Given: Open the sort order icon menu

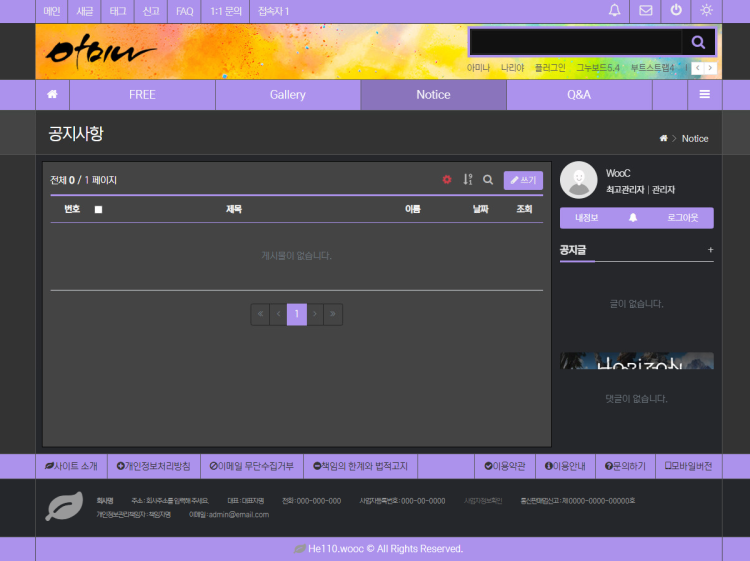Looking at the screenshot, I should click(x=467, y=180).
